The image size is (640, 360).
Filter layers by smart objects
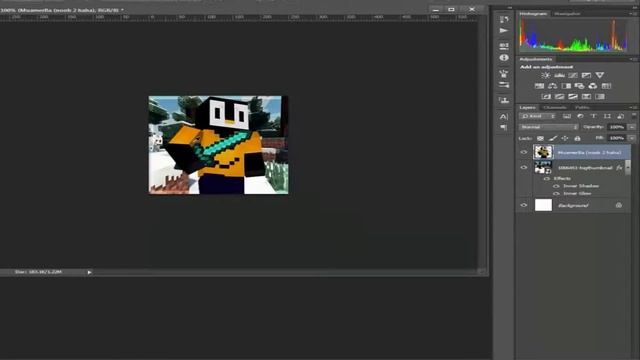point(620,116)
